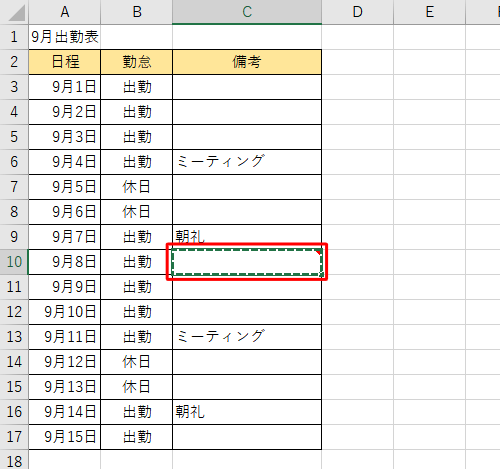The height and width of the screenshot is (469, 500).
Task: Select the date cell 9月8日
Action: 65,262
